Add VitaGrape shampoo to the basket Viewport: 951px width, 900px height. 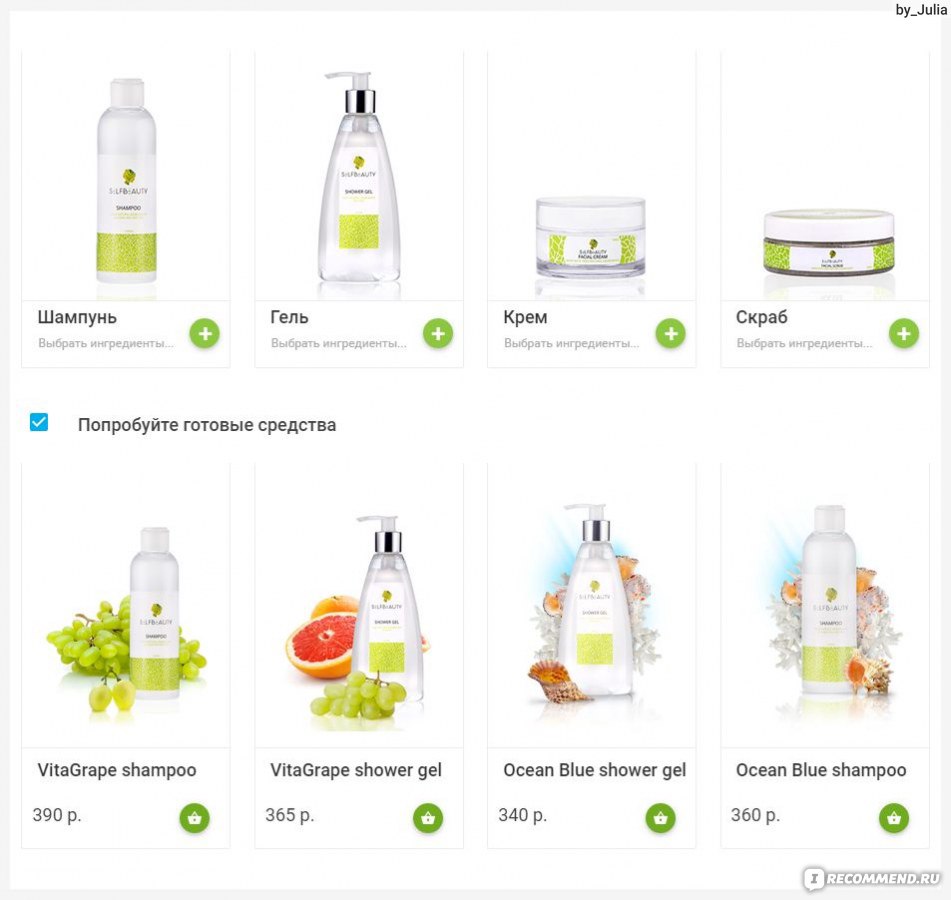tap(195, 818)
